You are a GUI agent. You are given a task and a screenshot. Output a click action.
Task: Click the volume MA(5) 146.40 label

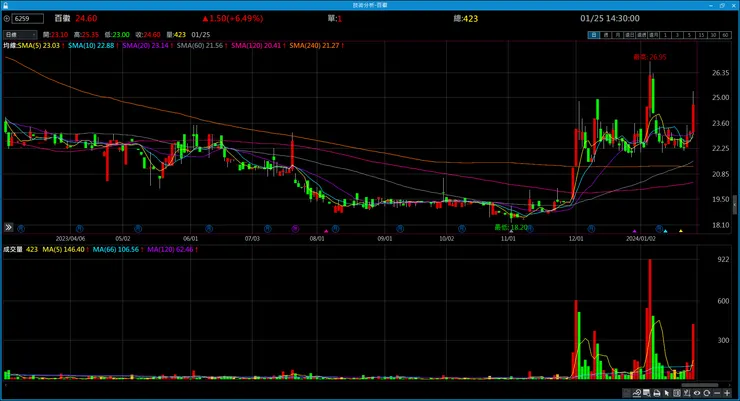click(63, 249)
